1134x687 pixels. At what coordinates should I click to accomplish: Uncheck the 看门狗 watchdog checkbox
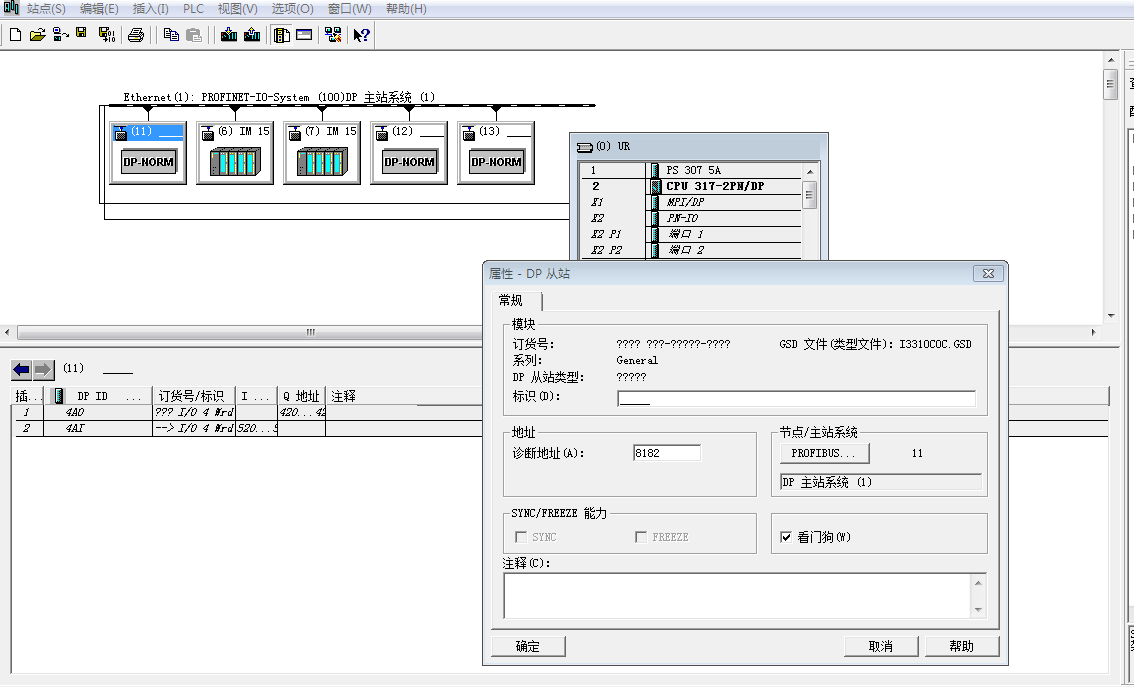point(786,537)
